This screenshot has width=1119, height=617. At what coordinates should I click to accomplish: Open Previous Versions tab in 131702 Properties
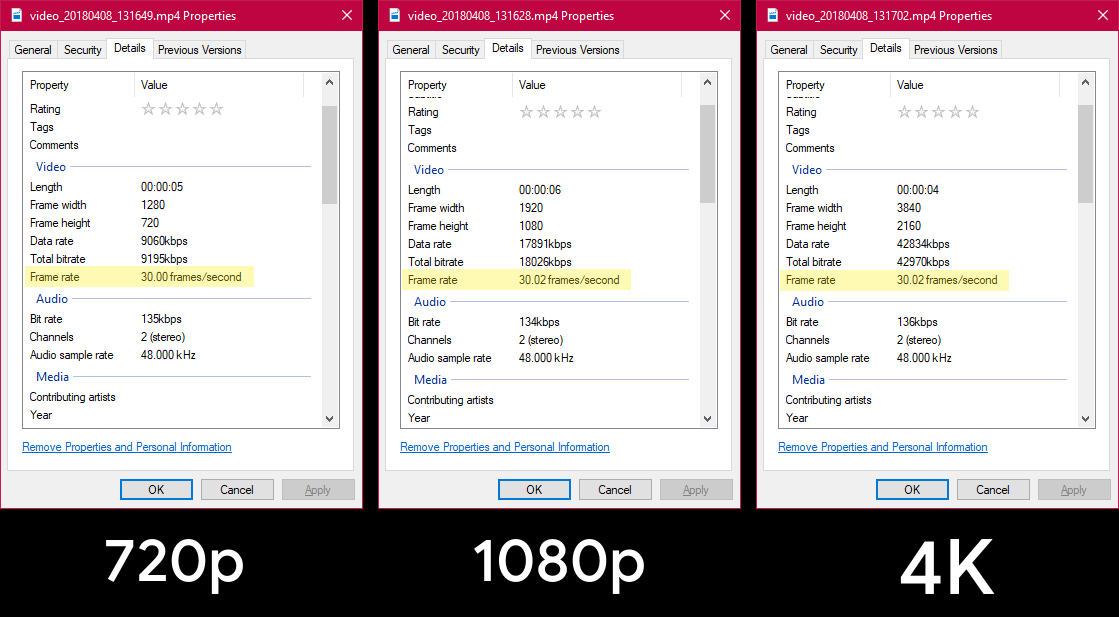(954, 50)
